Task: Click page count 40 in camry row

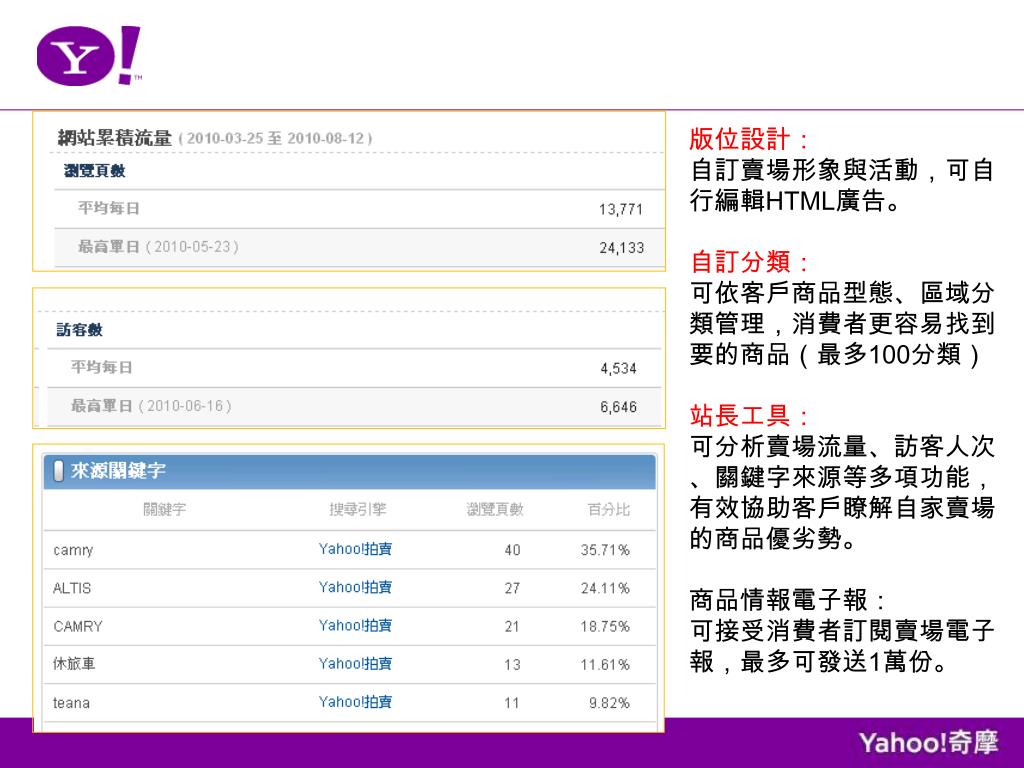Action: tap(513, 551)
